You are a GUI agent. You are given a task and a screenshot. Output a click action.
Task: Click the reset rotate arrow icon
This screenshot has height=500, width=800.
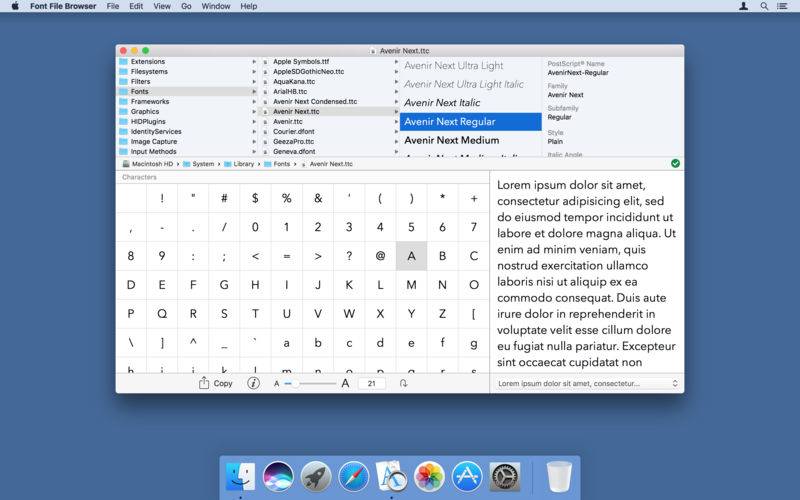click(x=403, y=383)
